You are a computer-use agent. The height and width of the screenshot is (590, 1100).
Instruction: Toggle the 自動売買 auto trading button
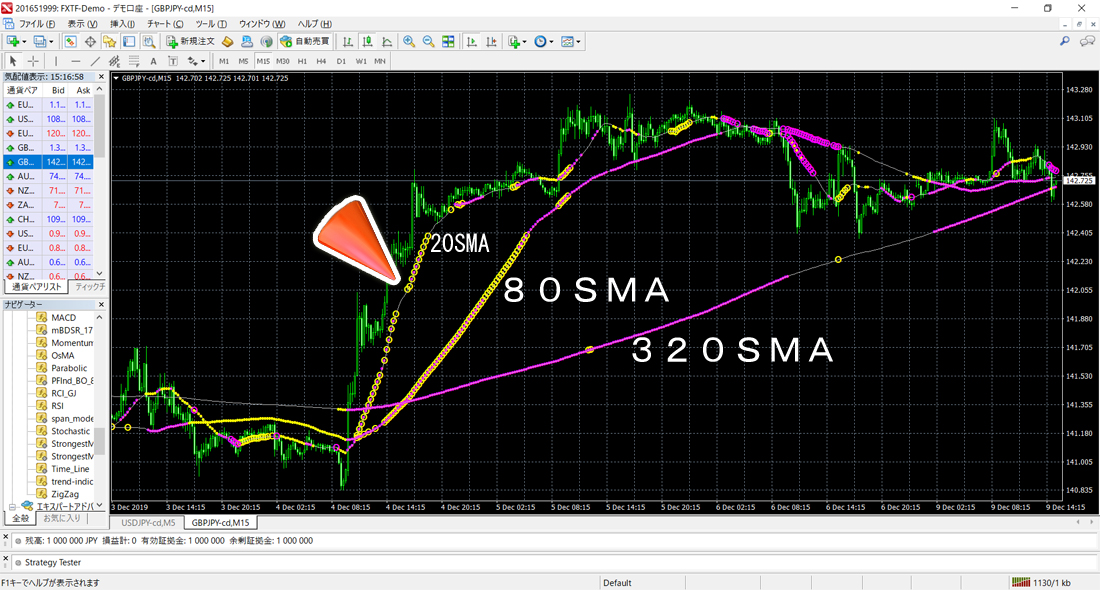point(304,41)
